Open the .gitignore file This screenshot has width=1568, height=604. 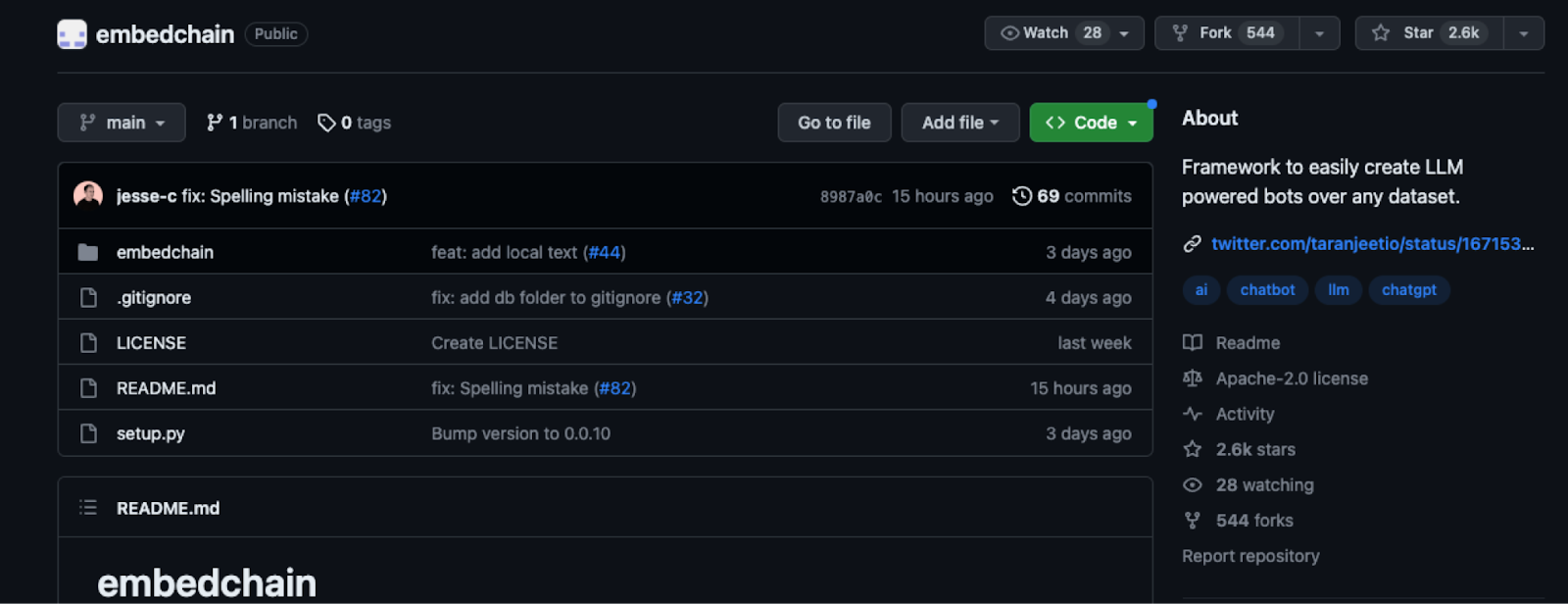click(154, 297)
